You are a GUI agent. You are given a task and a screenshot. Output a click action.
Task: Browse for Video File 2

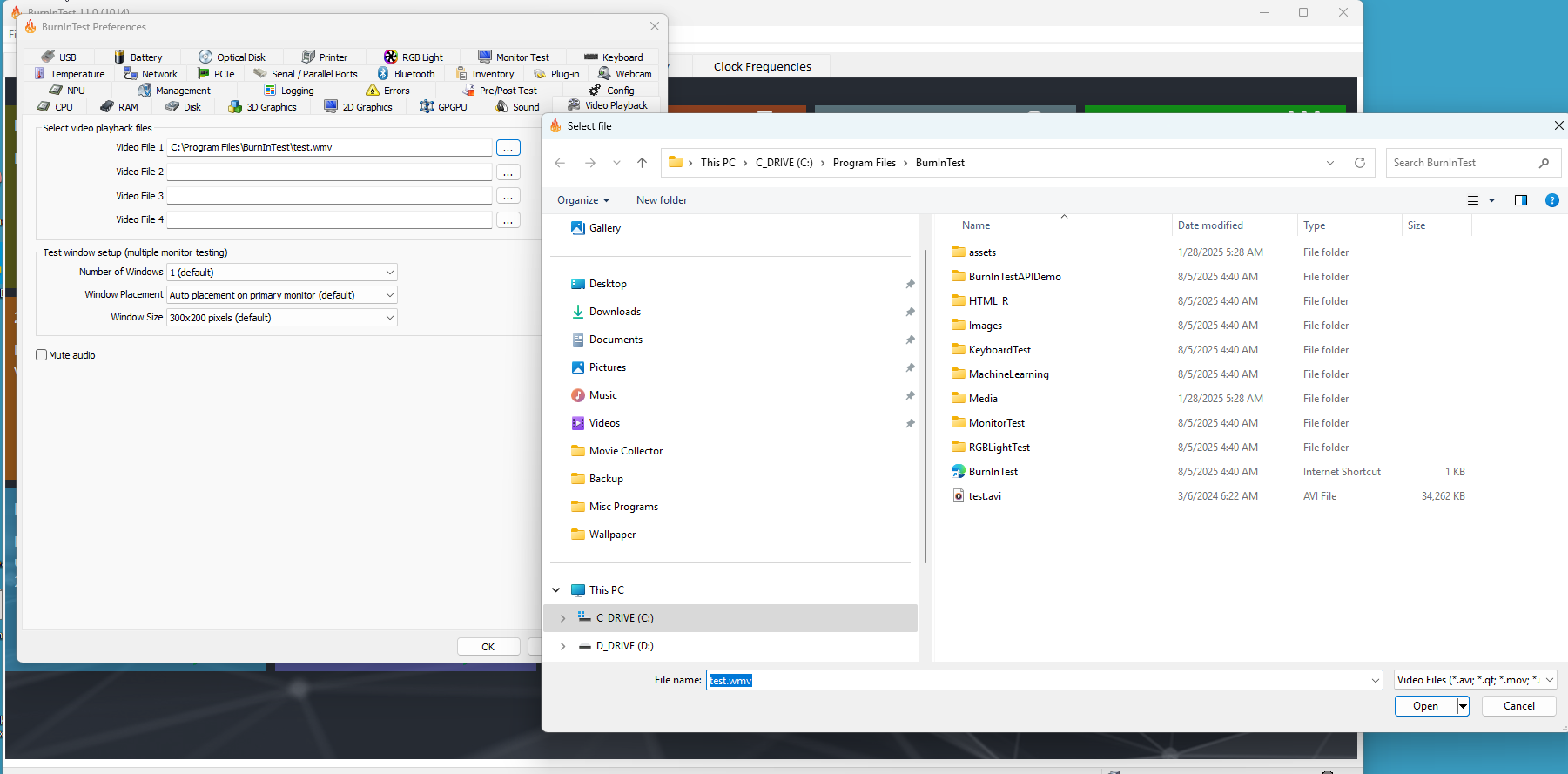click(x=508, y=172)
